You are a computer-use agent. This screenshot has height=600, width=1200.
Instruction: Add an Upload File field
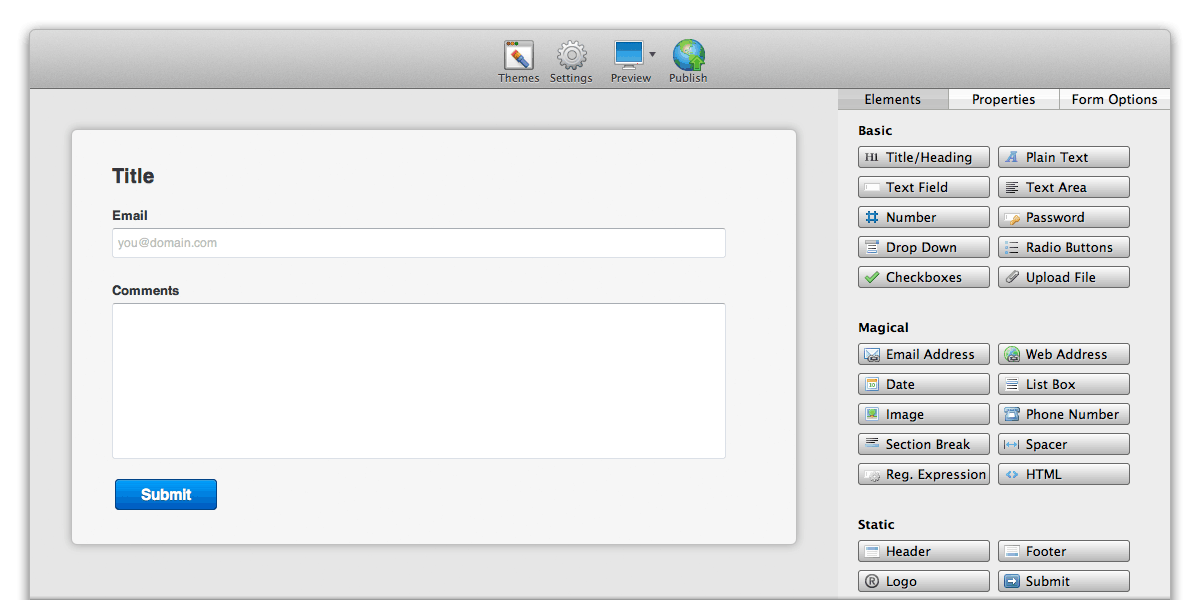pos(1063,277)
